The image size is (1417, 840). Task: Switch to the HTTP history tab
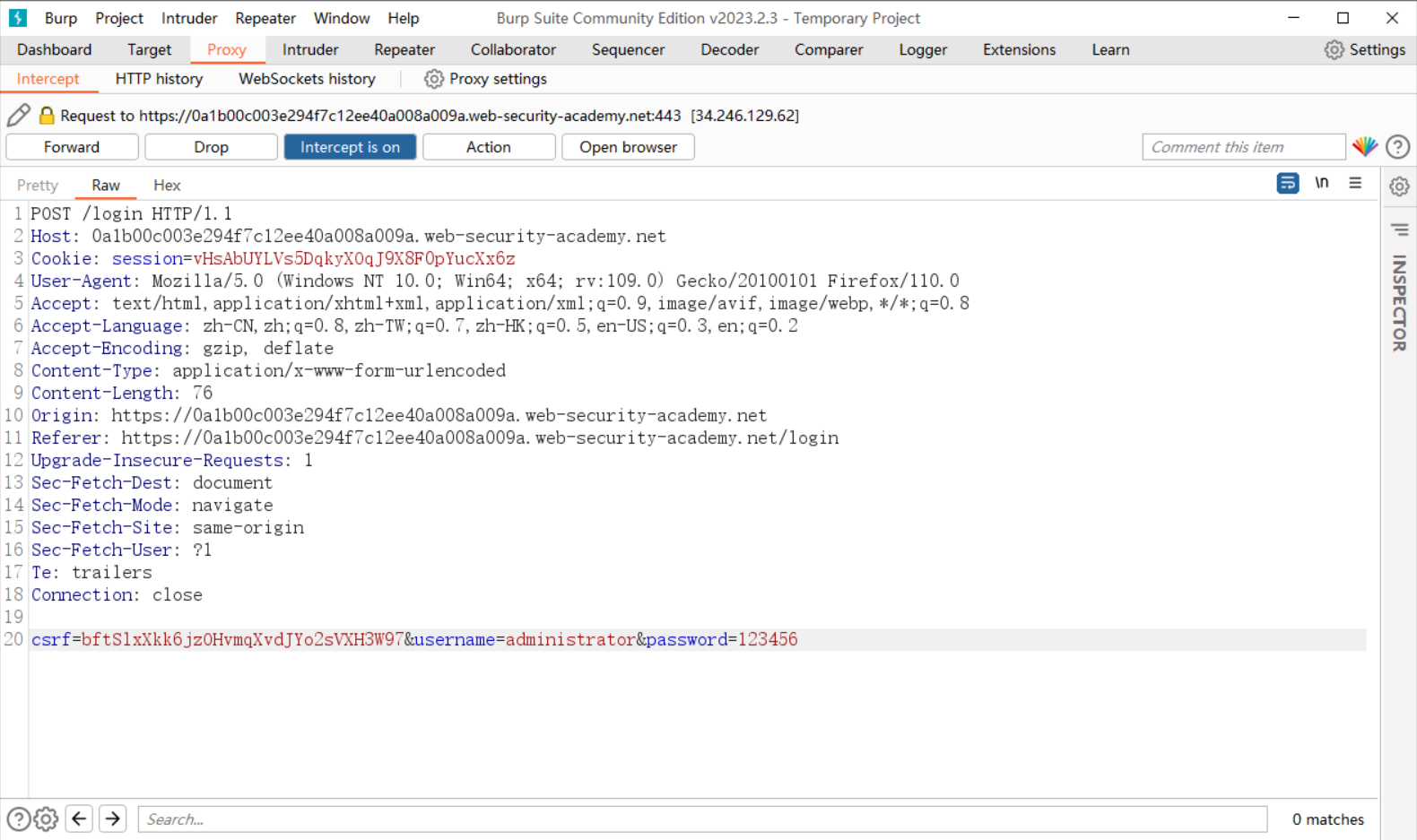click(159, 79)
